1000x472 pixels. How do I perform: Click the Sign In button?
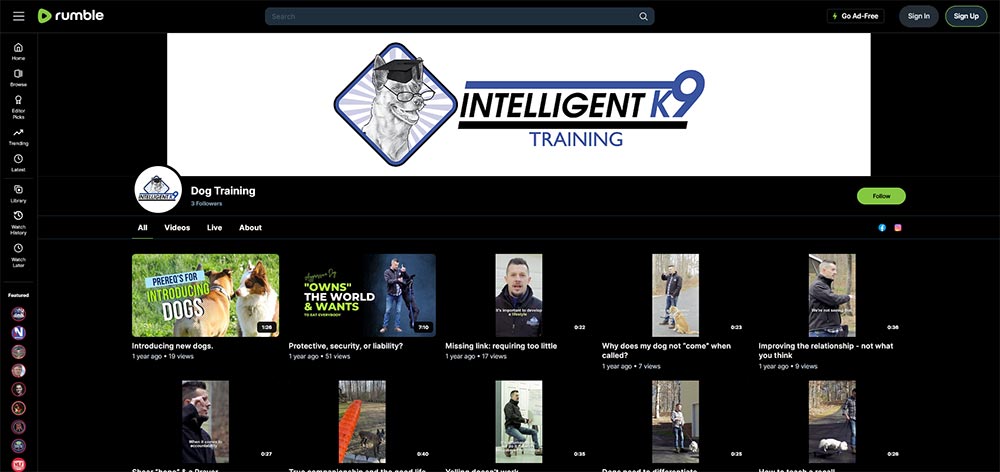(918, 16)
